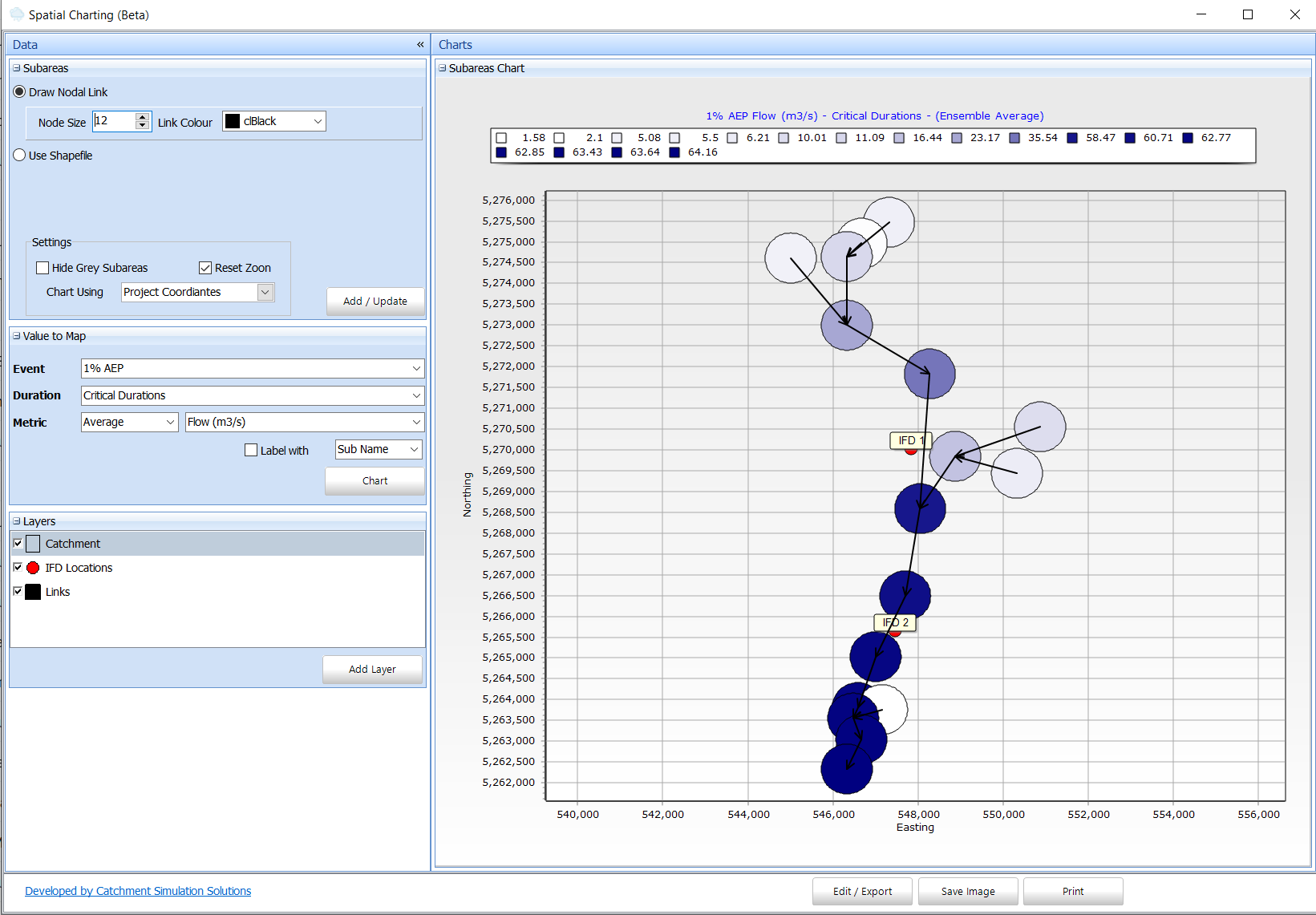This screenshot has height=915, width=1316.
Task: Open the Event 1% AEP dropdown
Action: (415, 368)
